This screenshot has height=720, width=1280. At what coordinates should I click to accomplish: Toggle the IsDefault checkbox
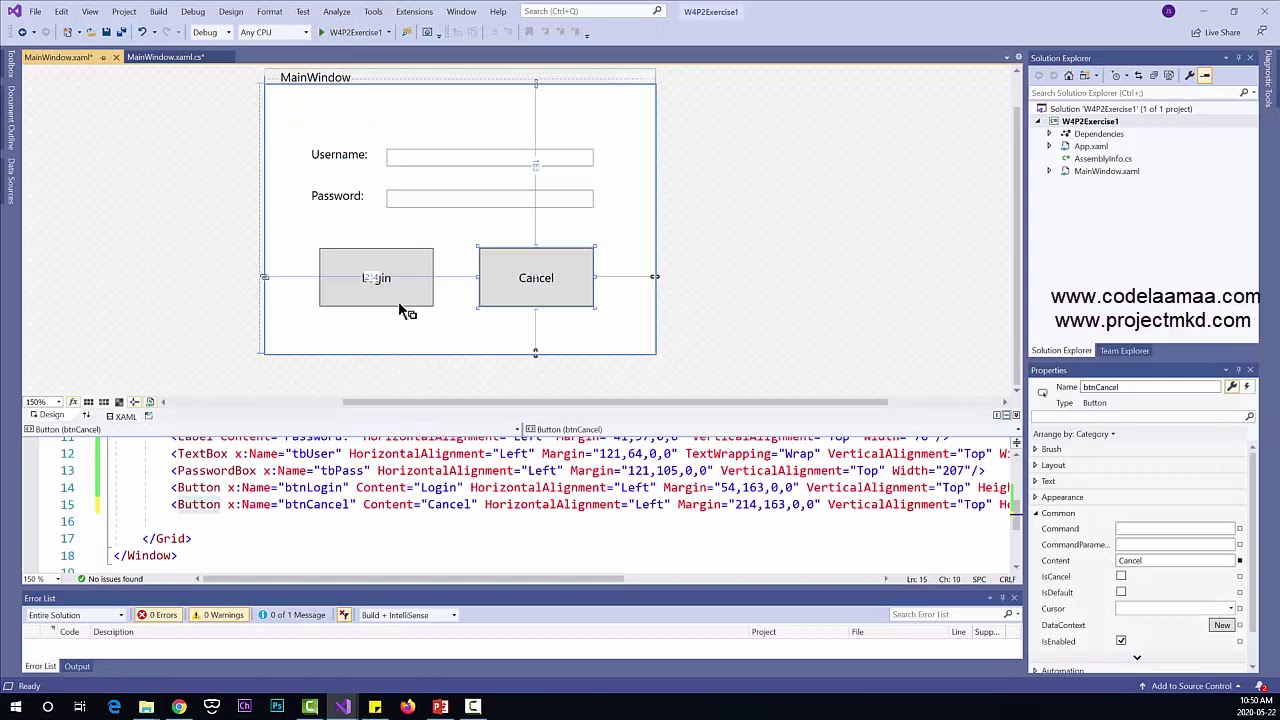1121,592
